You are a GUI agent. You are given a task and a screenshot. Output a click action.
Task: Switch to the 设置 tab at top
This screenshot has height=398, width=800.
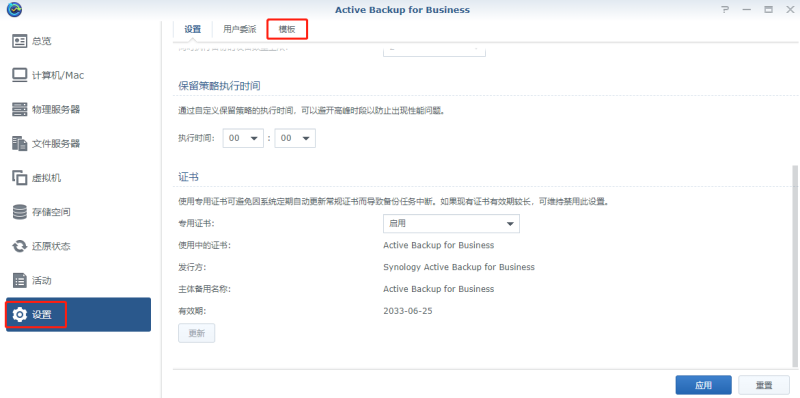(193, 30)
